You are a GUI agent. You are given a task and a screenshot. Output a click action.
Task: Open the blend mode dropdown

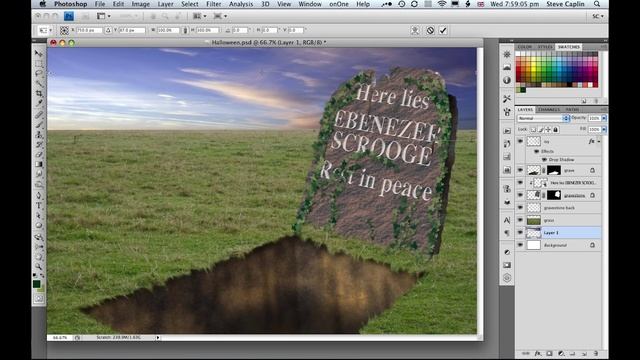coord(543,118)
